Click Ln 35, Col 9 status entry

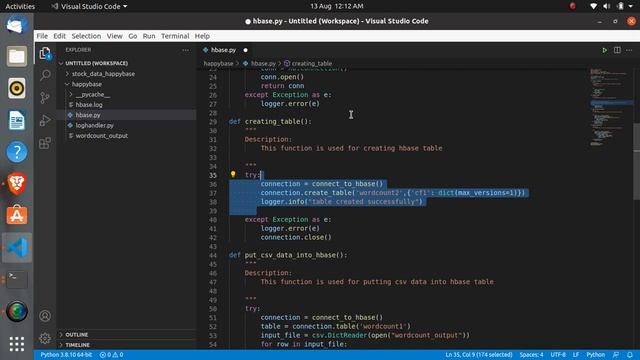point(479,355)
